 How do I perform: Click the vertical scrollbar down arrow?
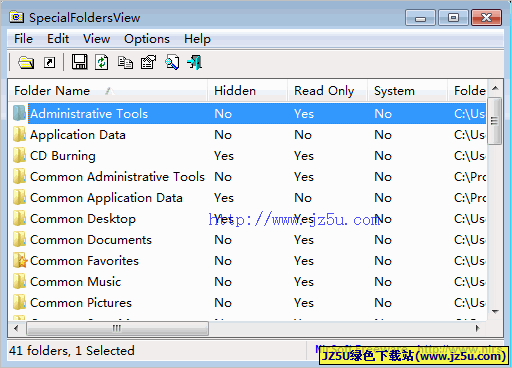495,312
